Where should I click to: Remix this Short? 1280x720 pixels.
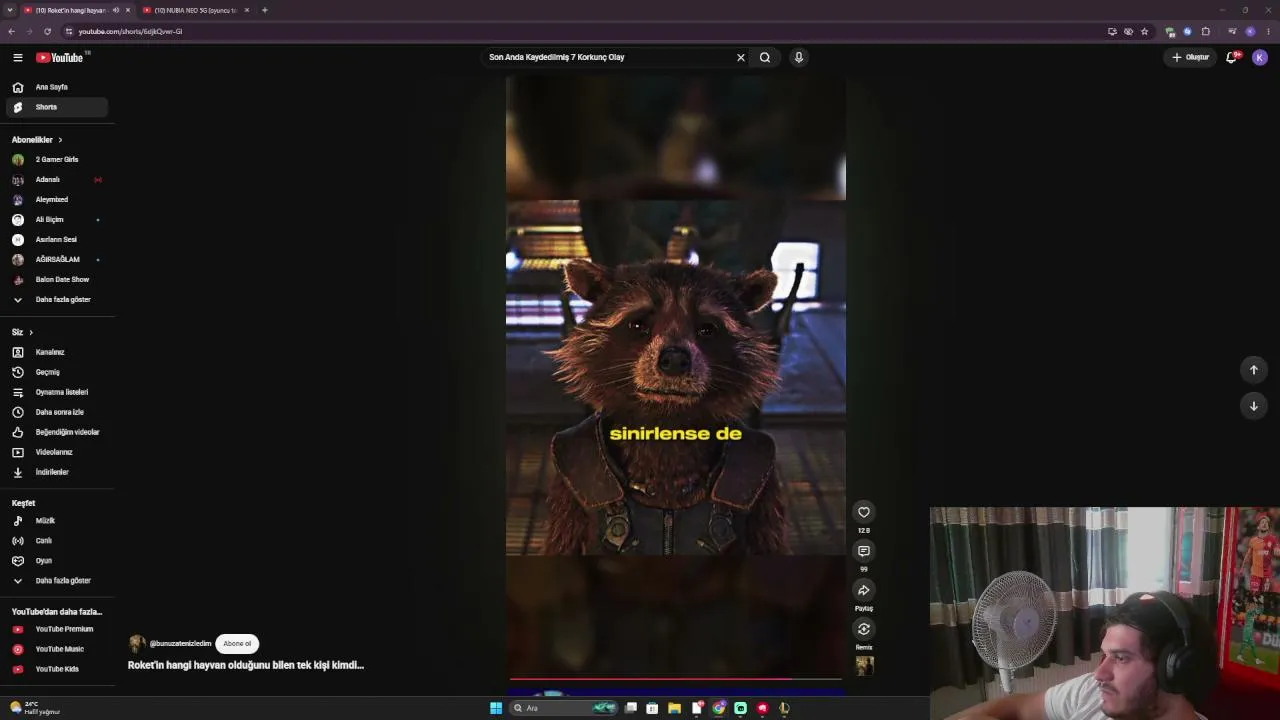point(864,629)
